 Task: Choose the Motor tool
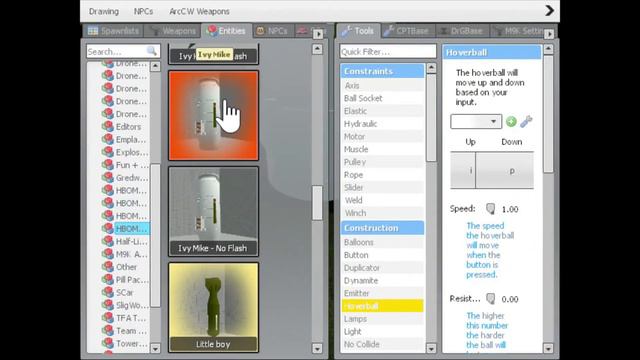[x=382, y=136]
